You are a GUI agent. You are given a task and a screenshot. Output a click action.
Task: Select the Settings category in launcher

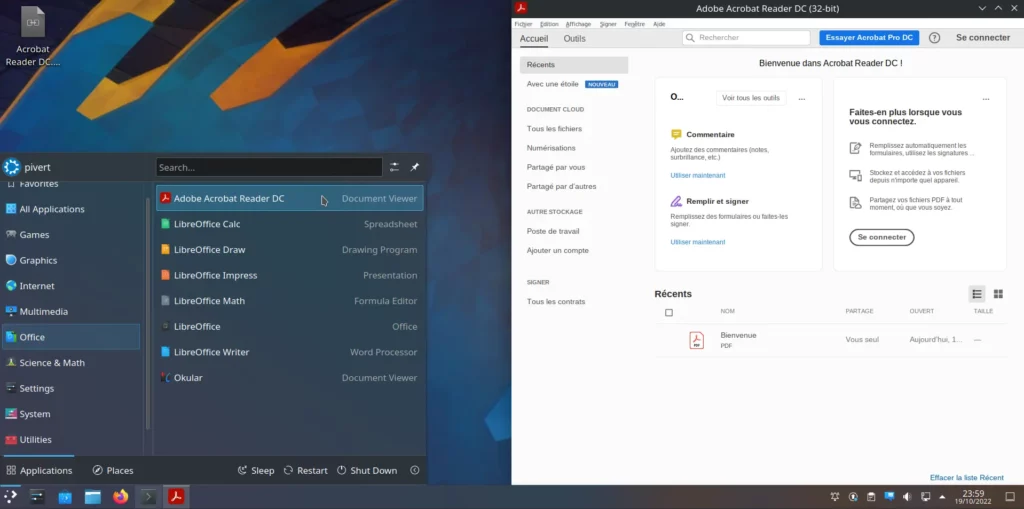71,388
